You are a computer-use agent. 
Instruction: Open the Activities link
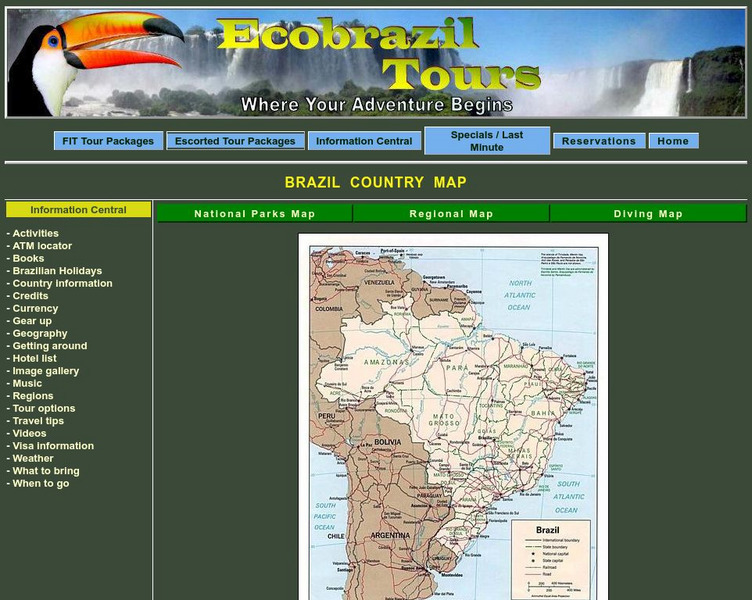(x=35, y=233)
